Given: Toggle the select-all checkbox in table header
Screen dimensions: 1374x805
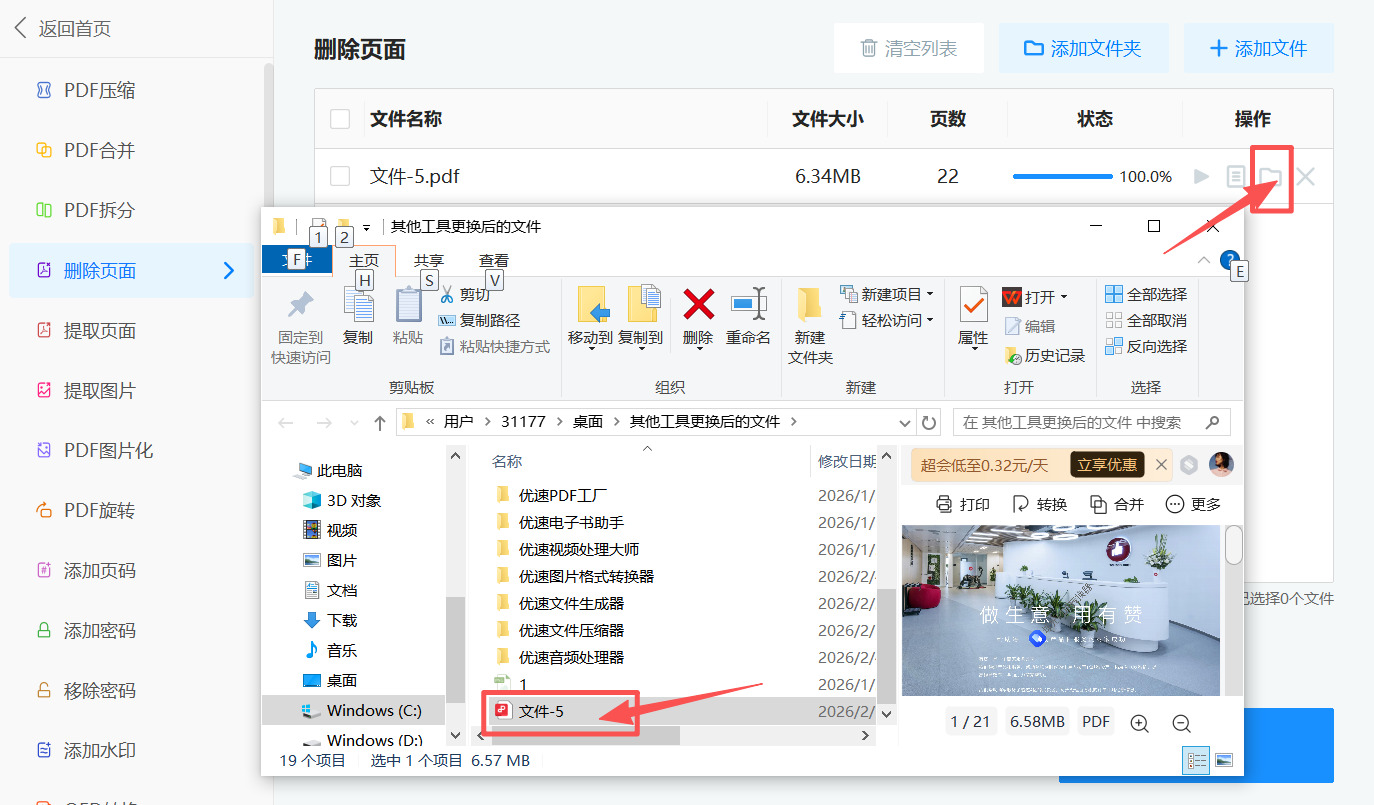Looking at the screenshot, I should click(x=340, y=118).
